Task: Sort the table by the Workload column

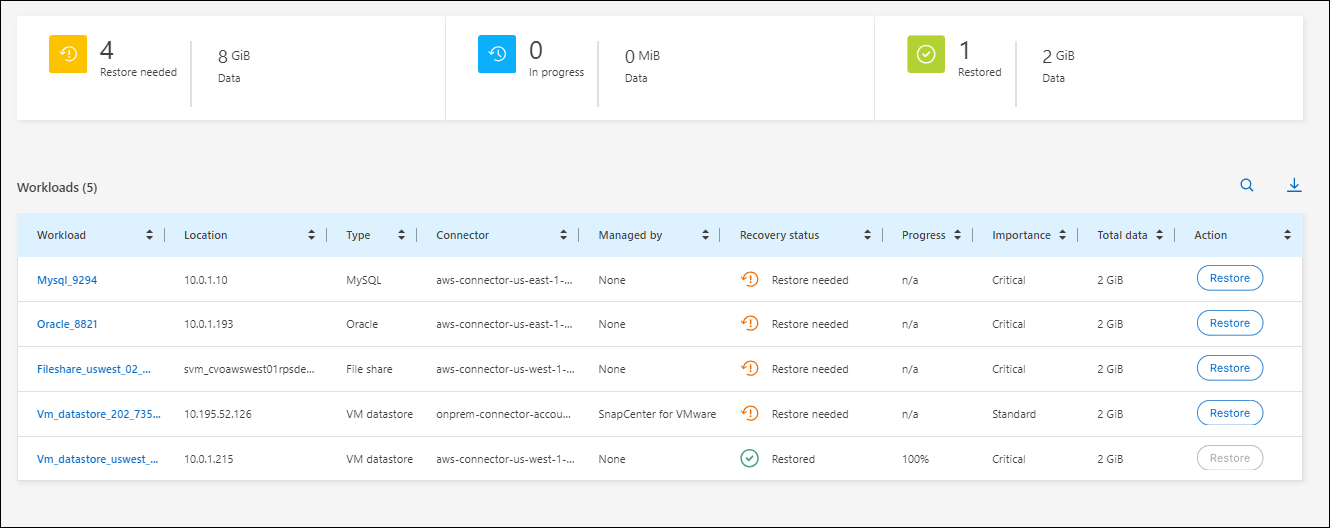Action: [x=150, y=235]
